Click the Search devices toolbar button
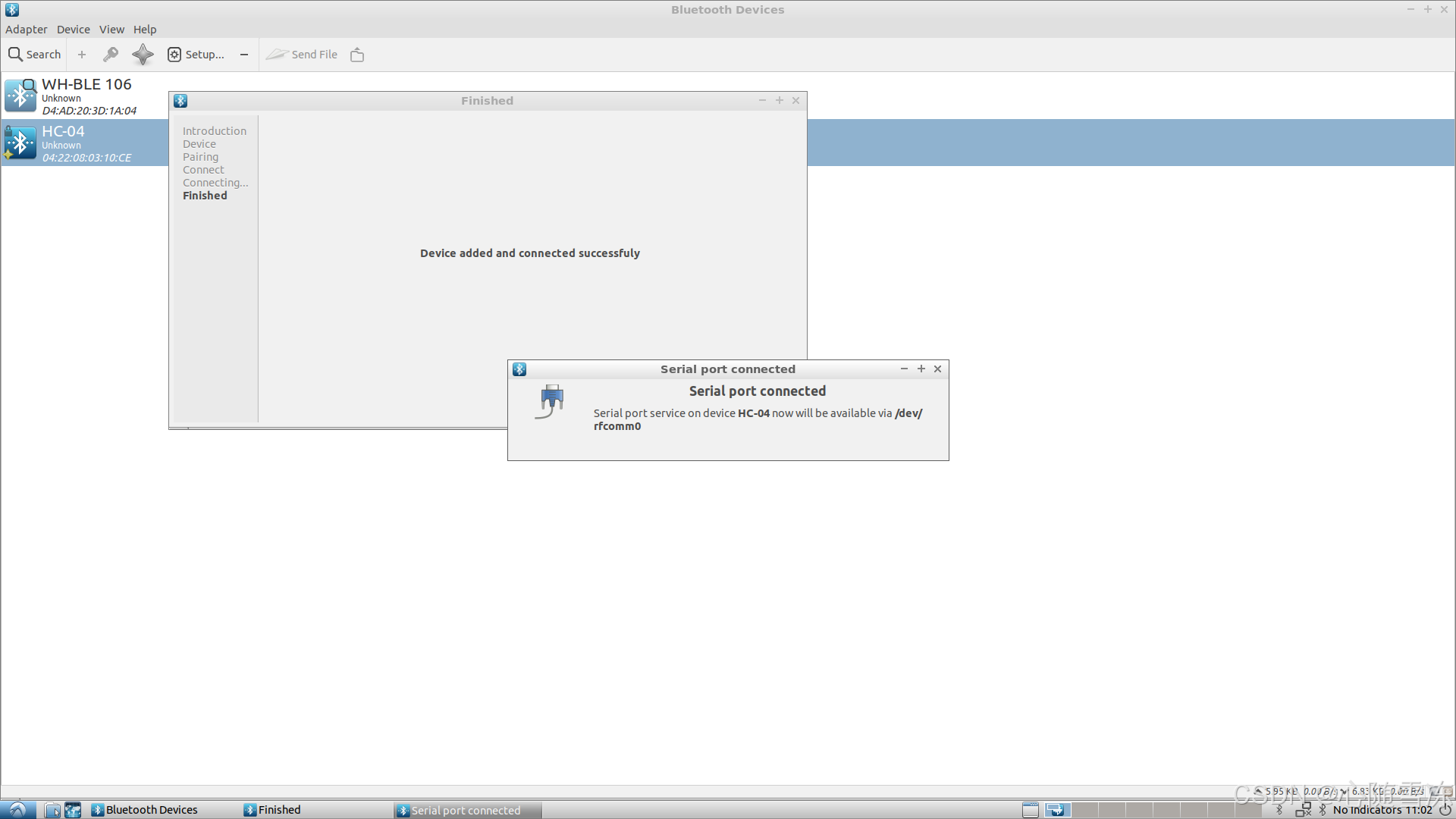The width and height of the screenshot is (1456, 819). pos(34,55)
